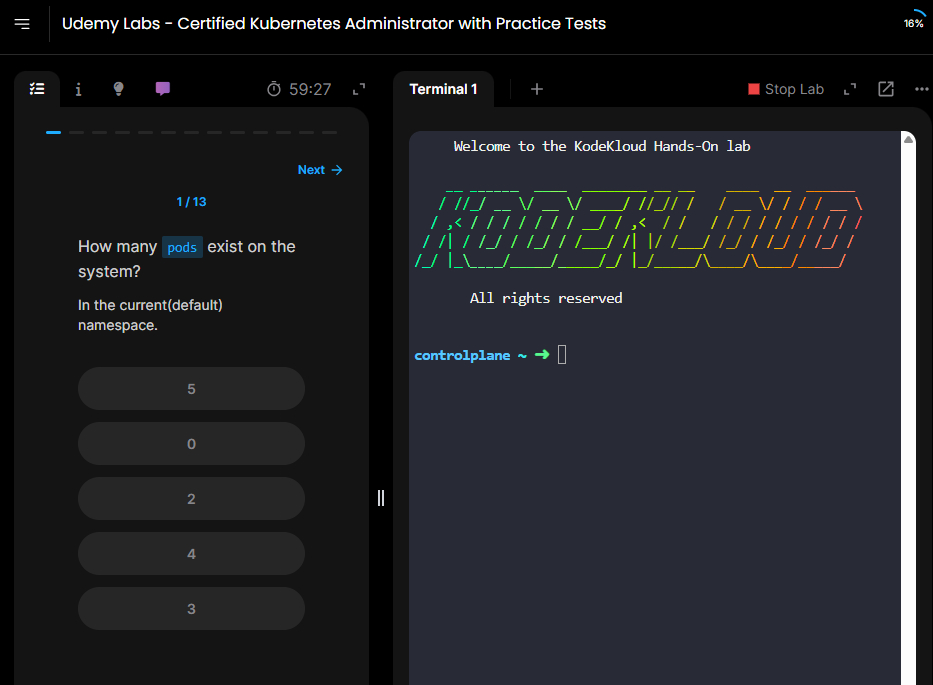Click the terminal scrollbar up arrow
This screenshot has height=685, width=933.
coord(909,139)
